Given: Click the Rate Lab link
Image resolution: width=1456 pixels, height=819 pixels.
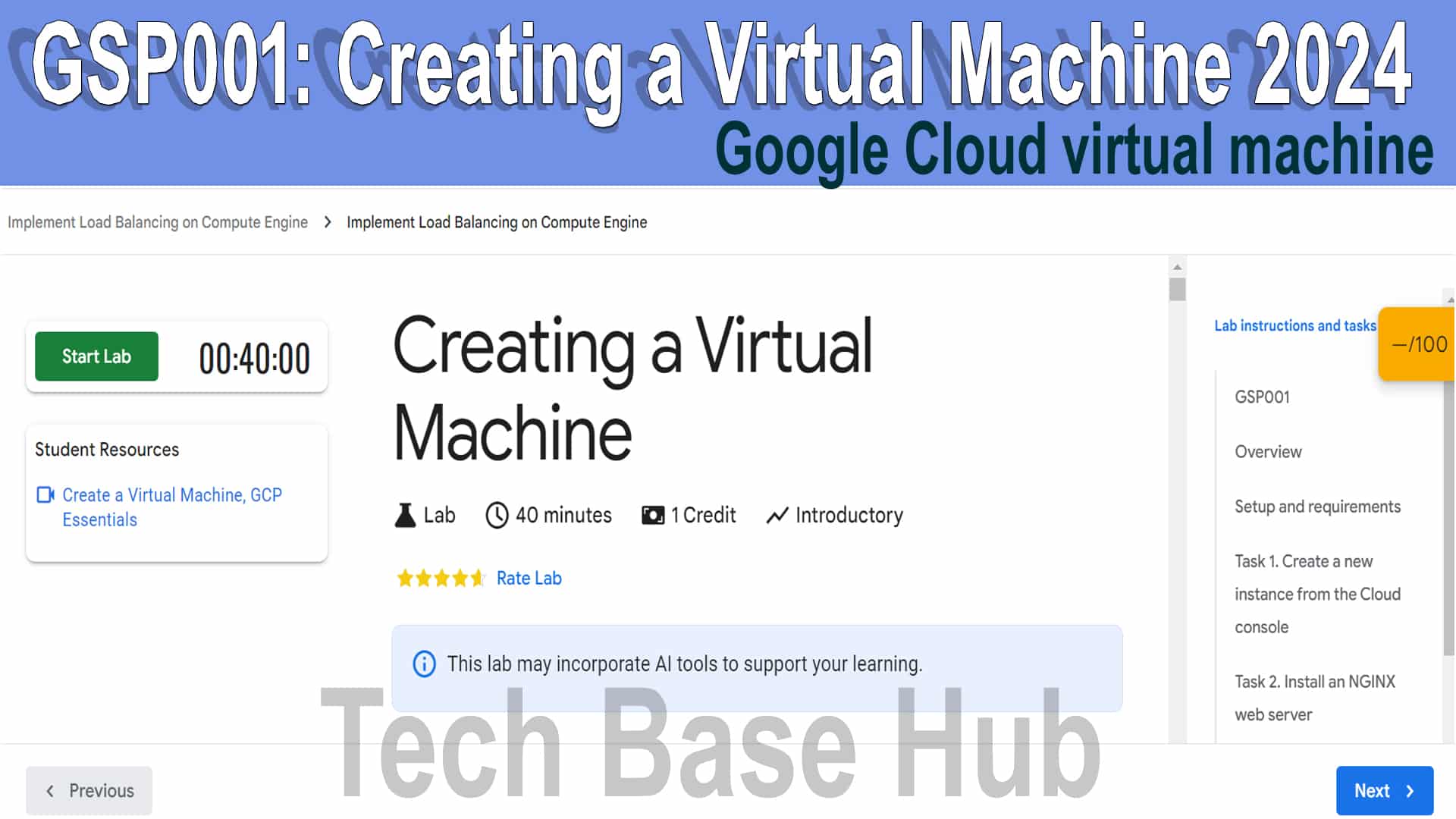Looking at the screenshot, I should coord(529,578).
